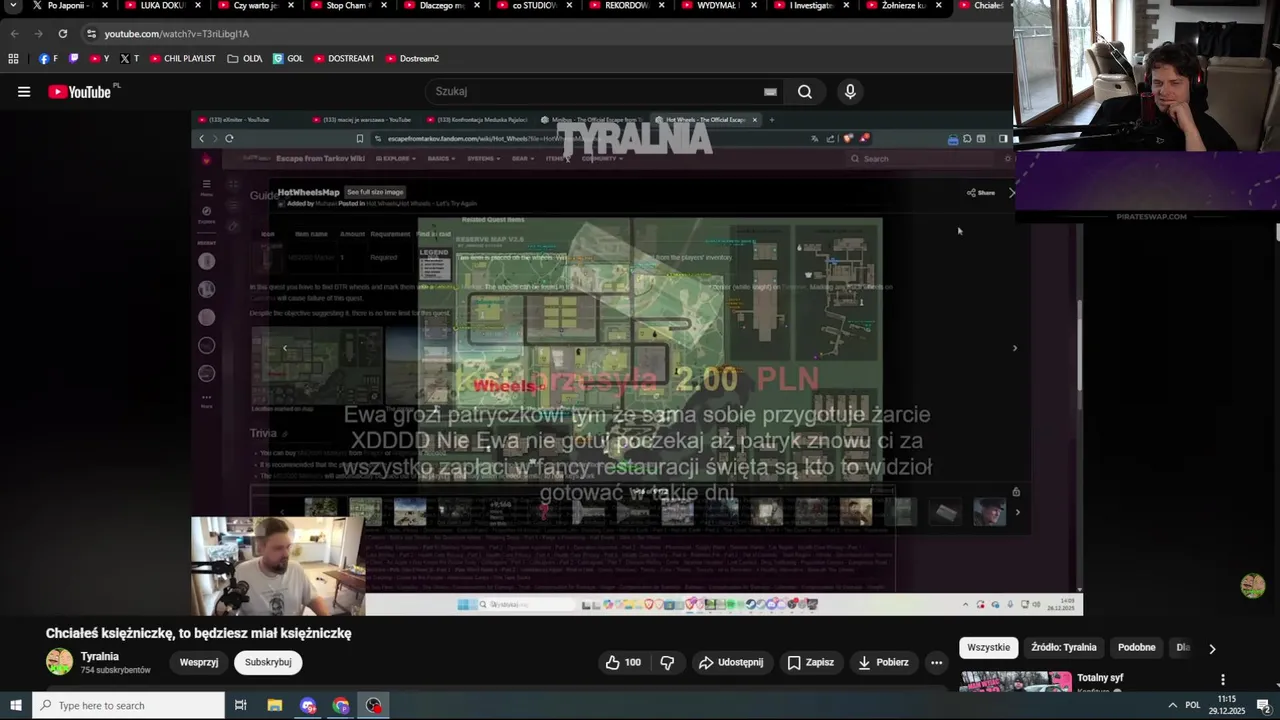Go to YouTube home via logo

pos(79,92)
